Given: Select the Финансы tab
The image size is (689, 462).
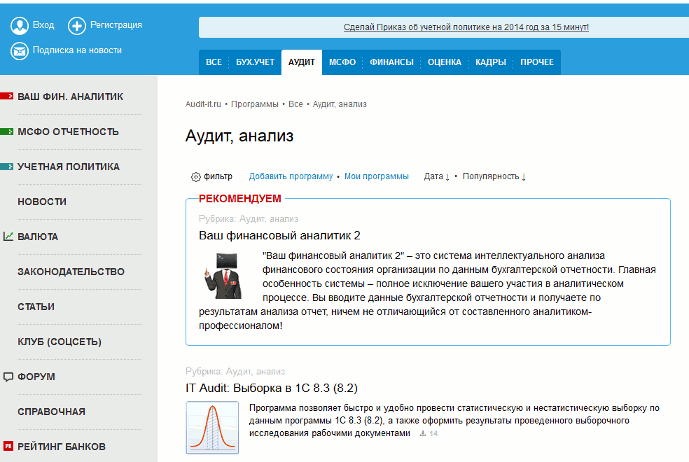Looking at the screenshot, I should pyautogui.click(x=391, y=62).
